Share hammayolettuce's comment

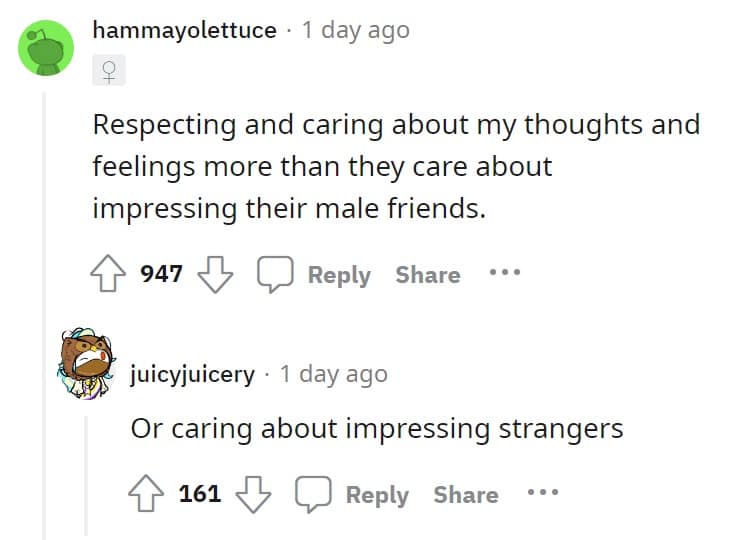click(428, 274)
